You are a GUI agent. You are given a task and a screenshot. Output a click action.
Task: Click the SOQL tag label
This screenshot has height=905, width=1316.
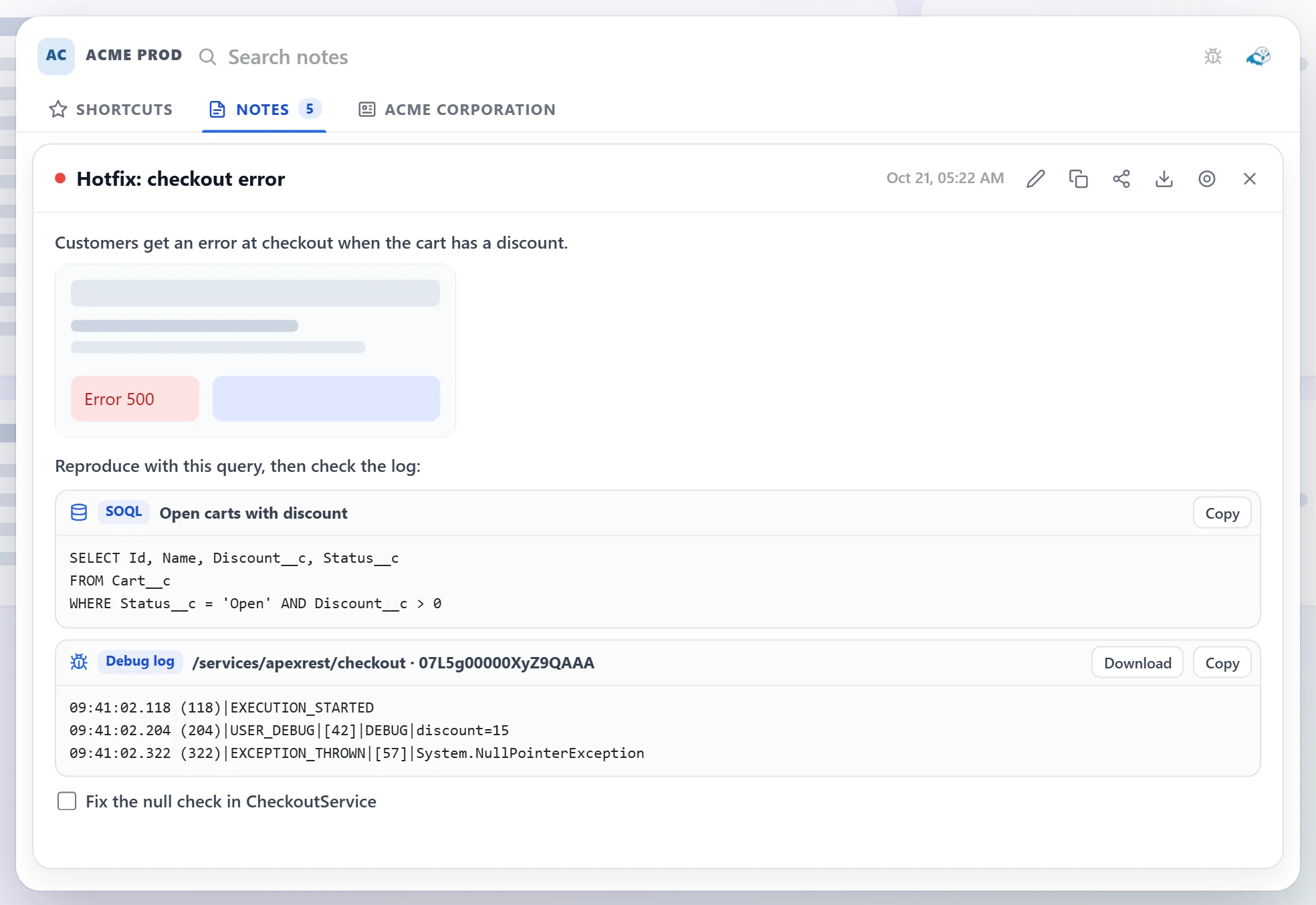click(x=123, y=512)
